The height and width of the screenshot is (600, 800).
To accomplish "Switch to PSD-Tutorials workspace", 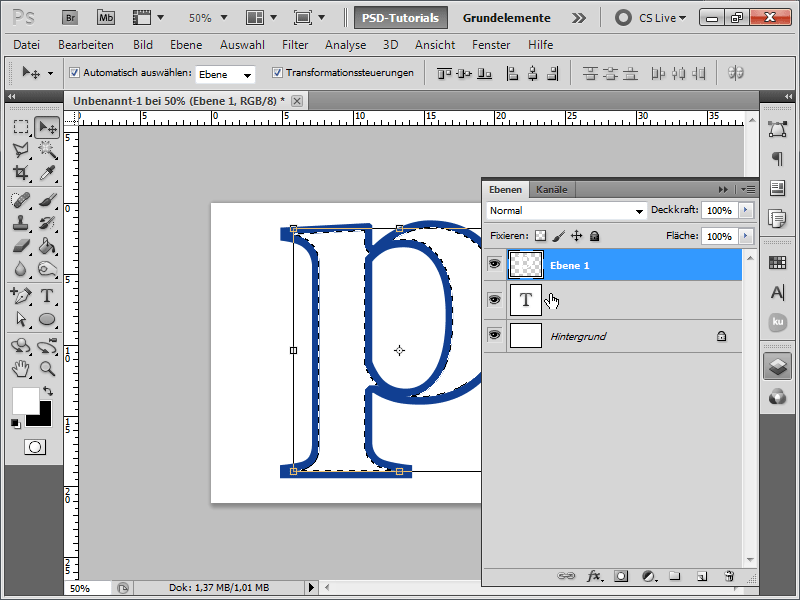I will pyautogui.click(x=401, y=18).
